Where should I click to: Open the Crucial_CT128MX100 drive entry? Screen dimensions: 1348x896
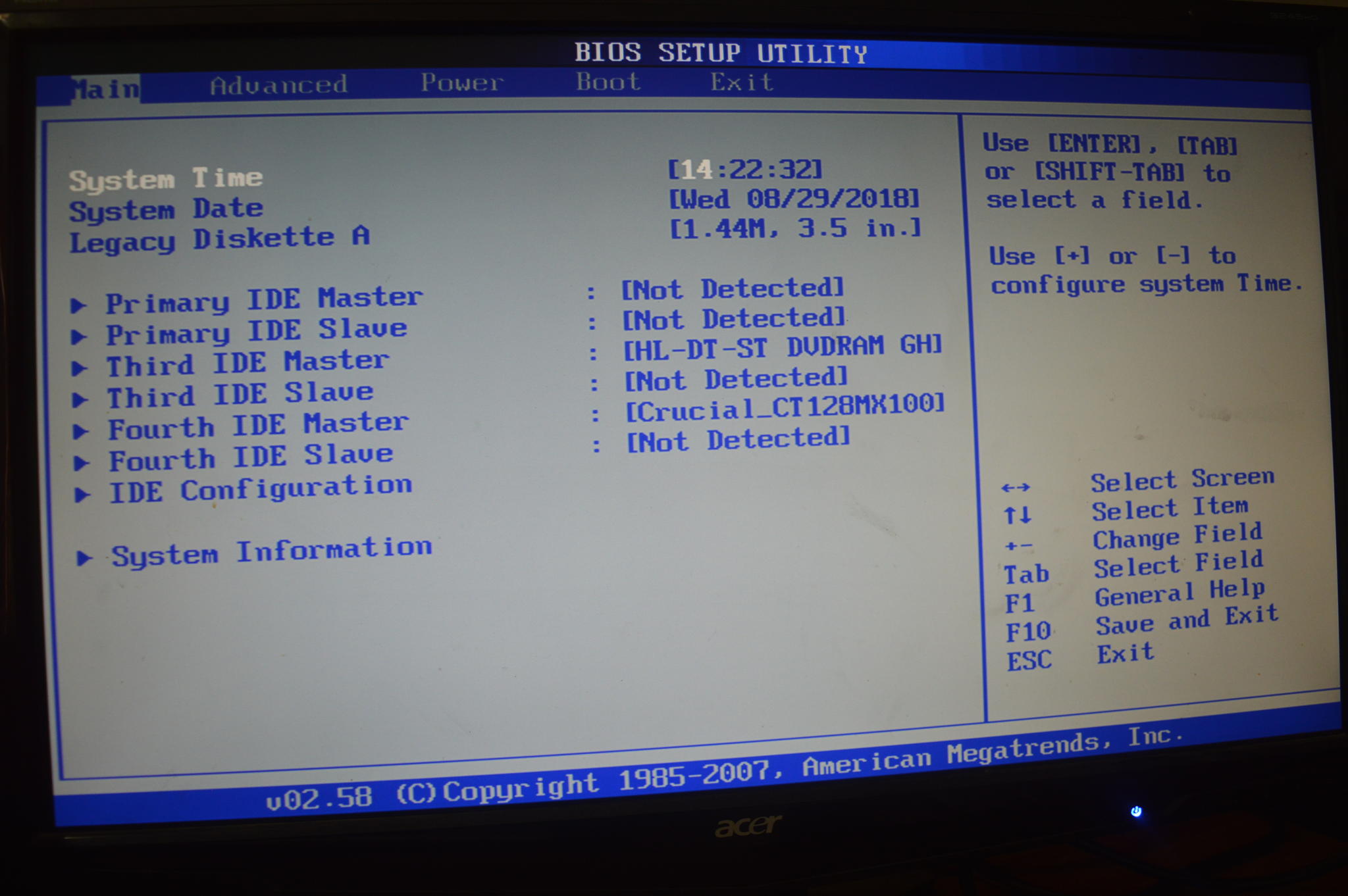[785, 408]
